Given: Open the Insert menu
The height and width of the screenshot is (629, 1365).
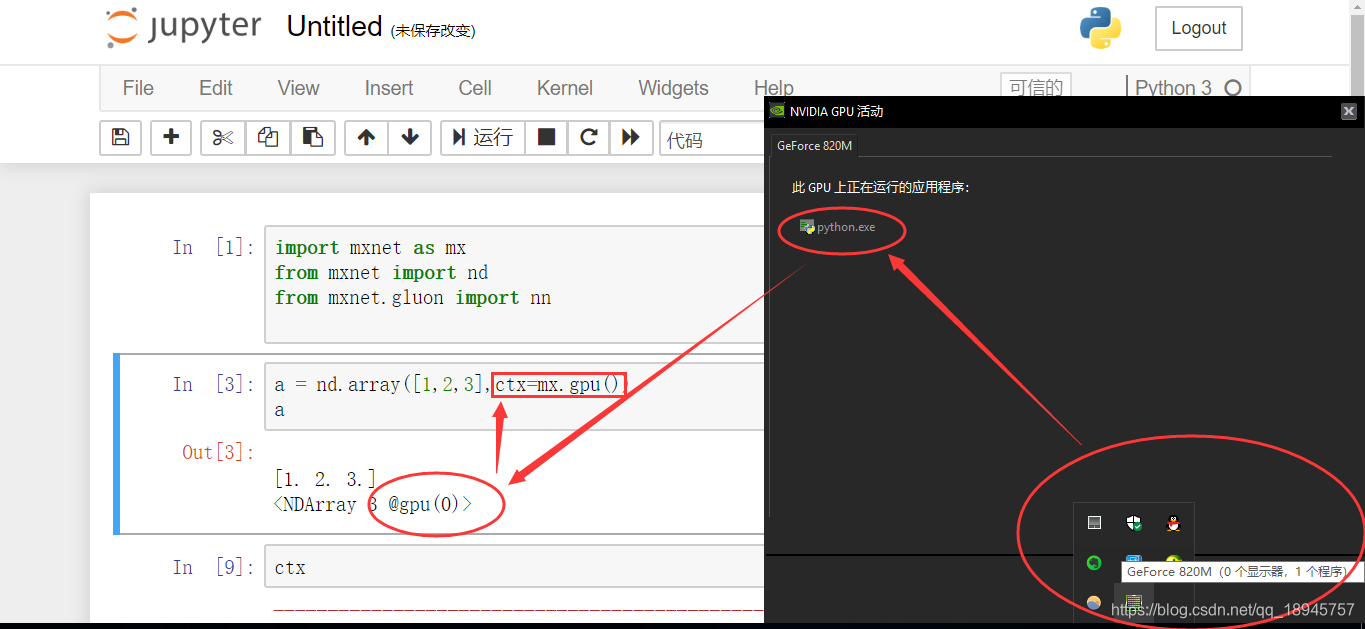Looking at the screenshot, I should 389,88.
